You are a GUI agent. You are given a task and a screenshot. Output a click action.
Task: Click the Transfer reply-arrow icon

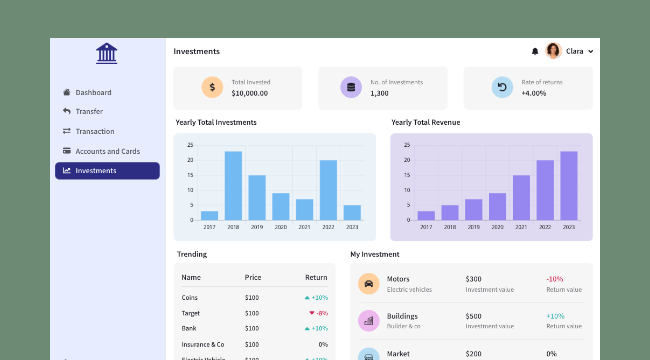(x=67, y=111)
